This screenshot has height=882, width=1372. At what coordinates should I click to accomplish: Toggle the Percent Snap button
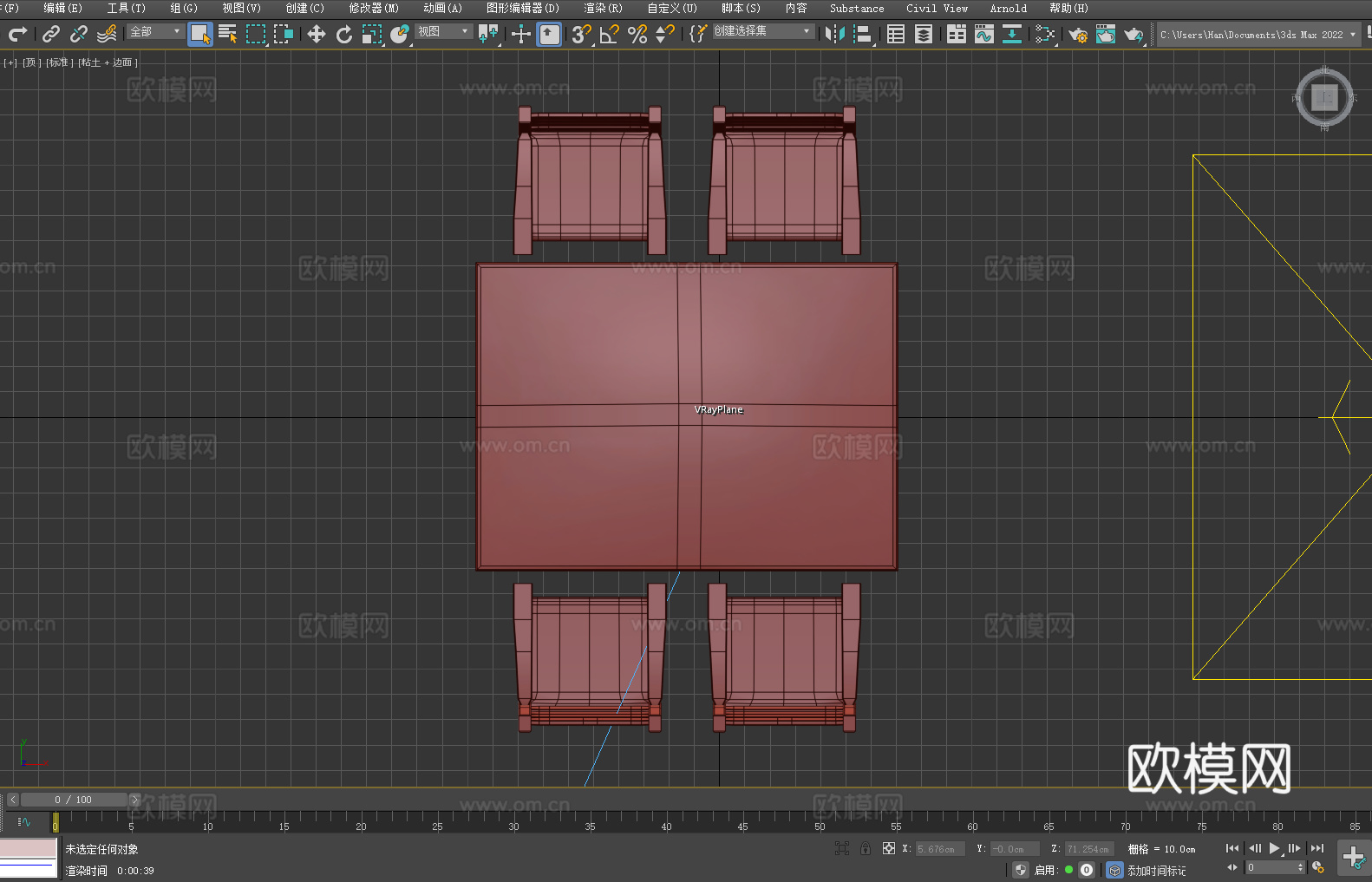[637, 34]
